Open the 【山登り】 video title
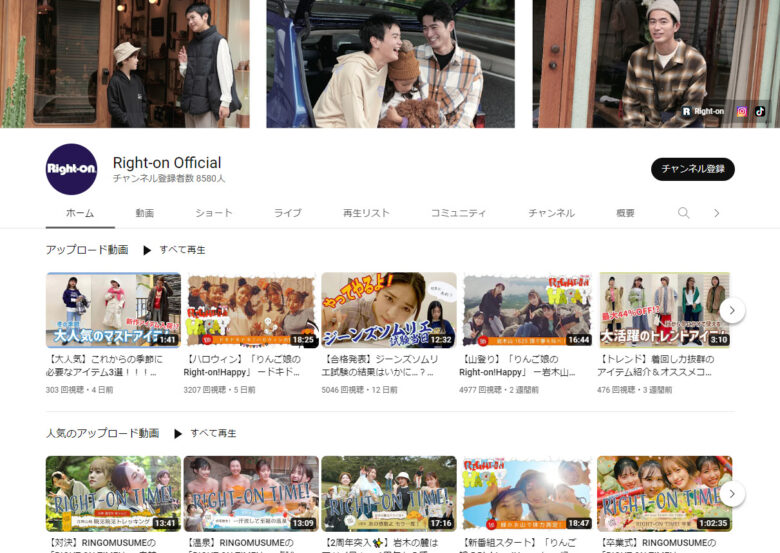Viewport: 780px width, 553px height. coord(517,366)
